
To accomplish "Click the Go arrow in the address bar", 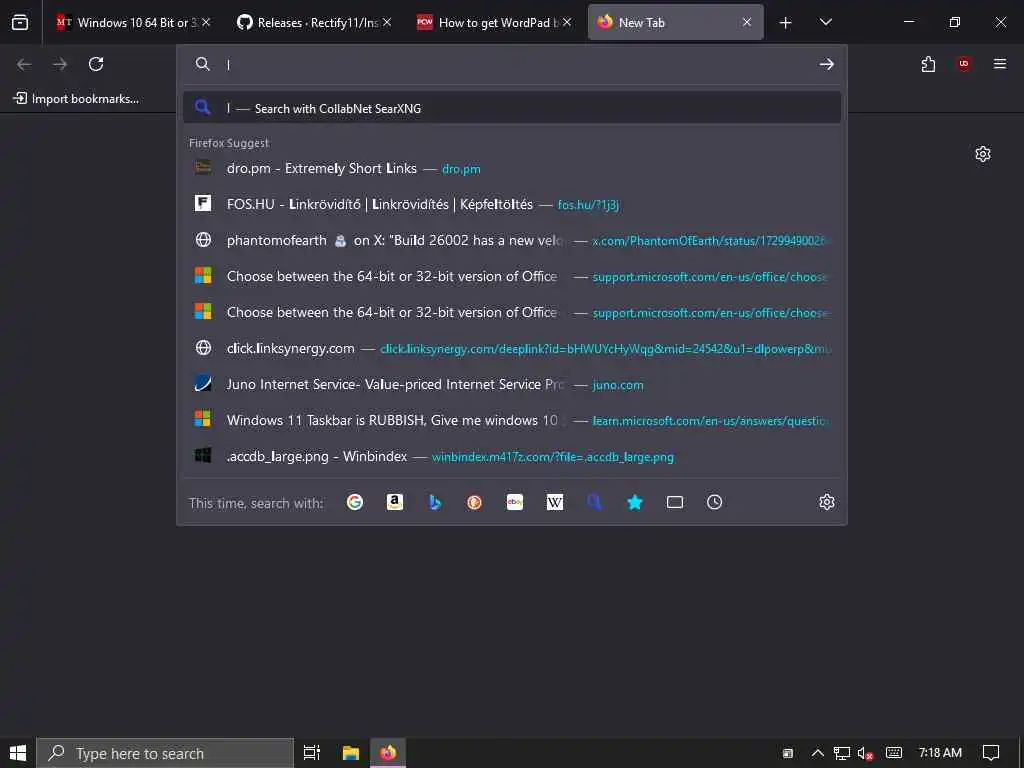I will tap(826, 64).
